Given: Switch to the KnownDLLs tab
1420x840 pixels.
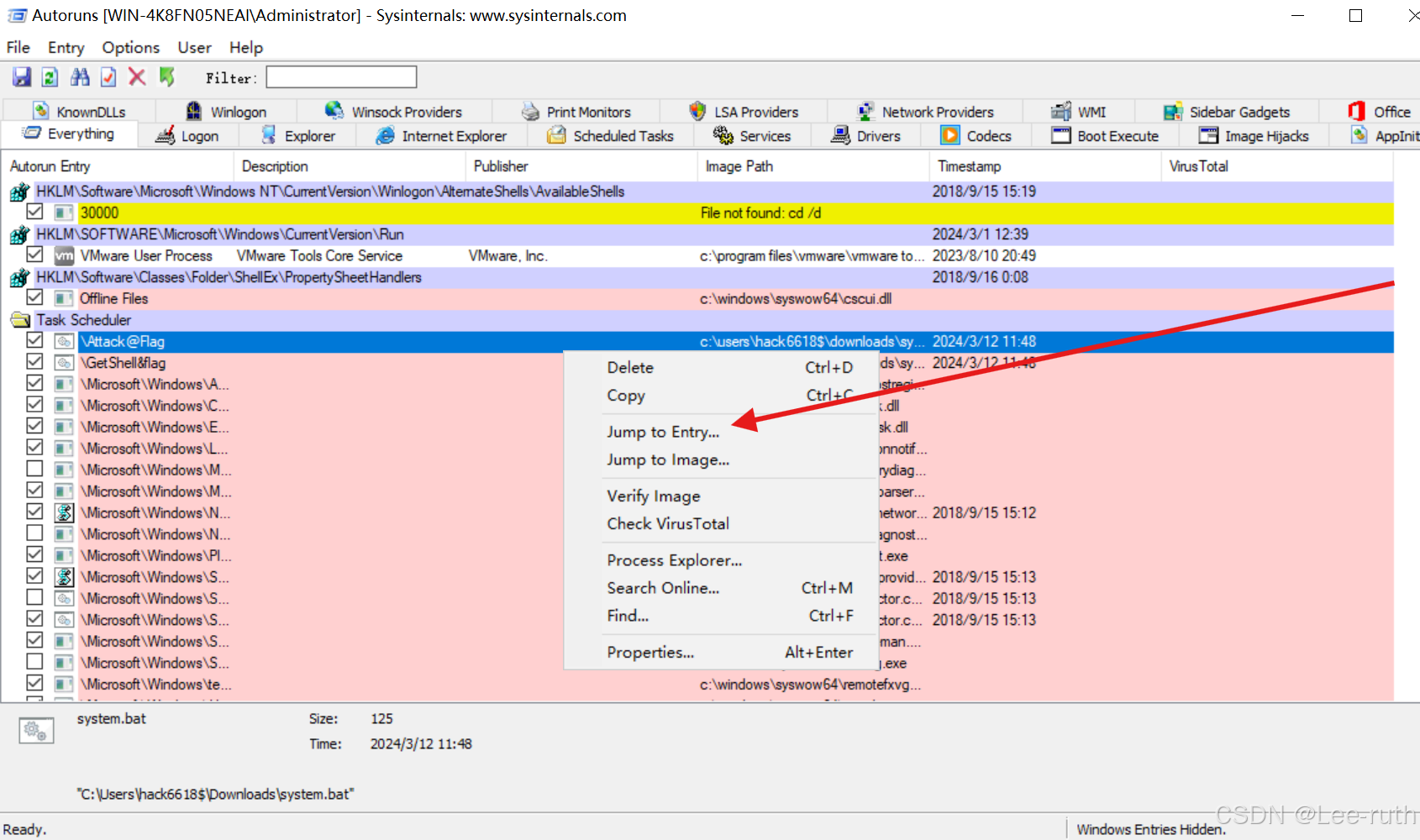Looking at the screenshot, I should click(x=79, y=112).
